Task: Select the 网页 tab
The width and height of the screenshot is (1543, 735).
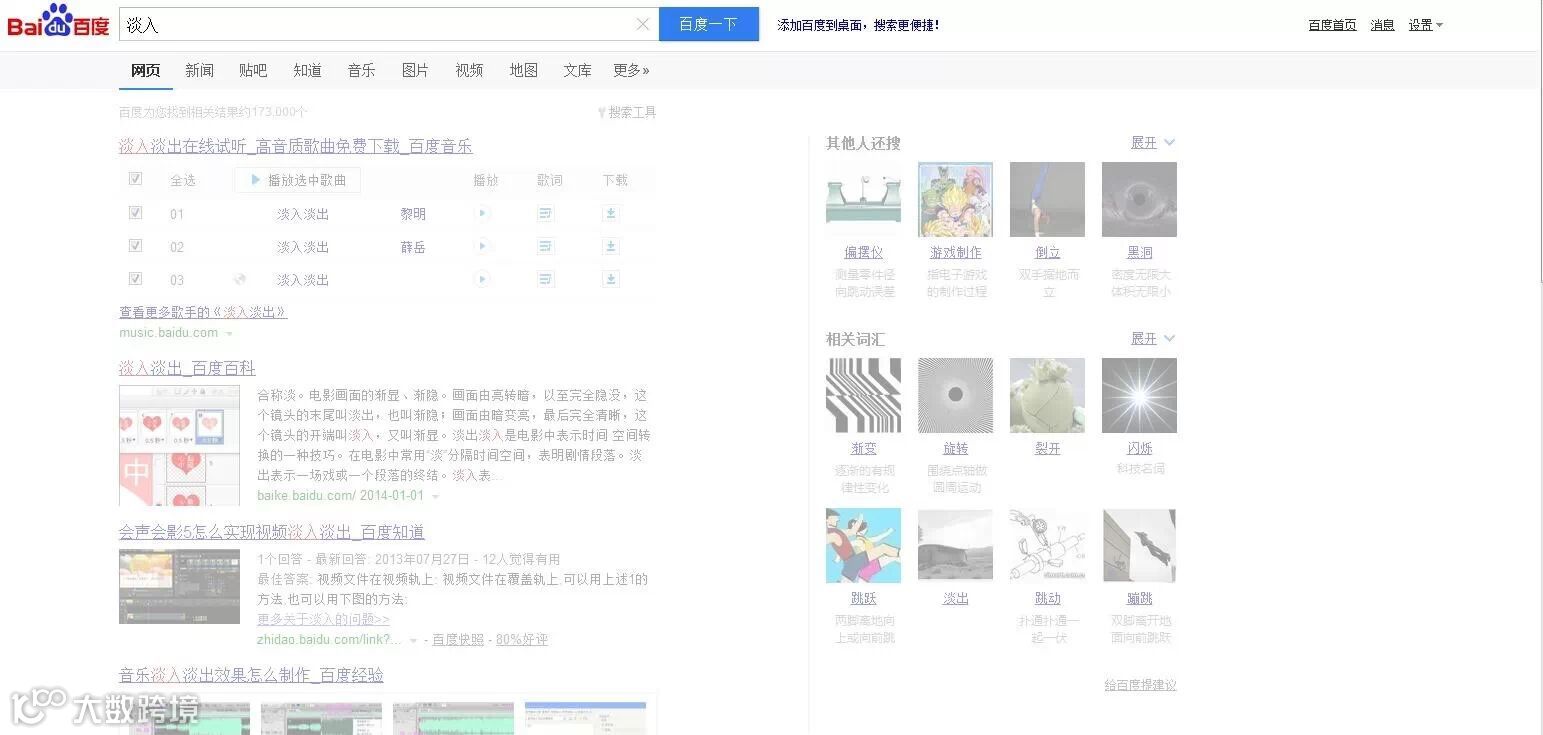Action: pos(145,70)
